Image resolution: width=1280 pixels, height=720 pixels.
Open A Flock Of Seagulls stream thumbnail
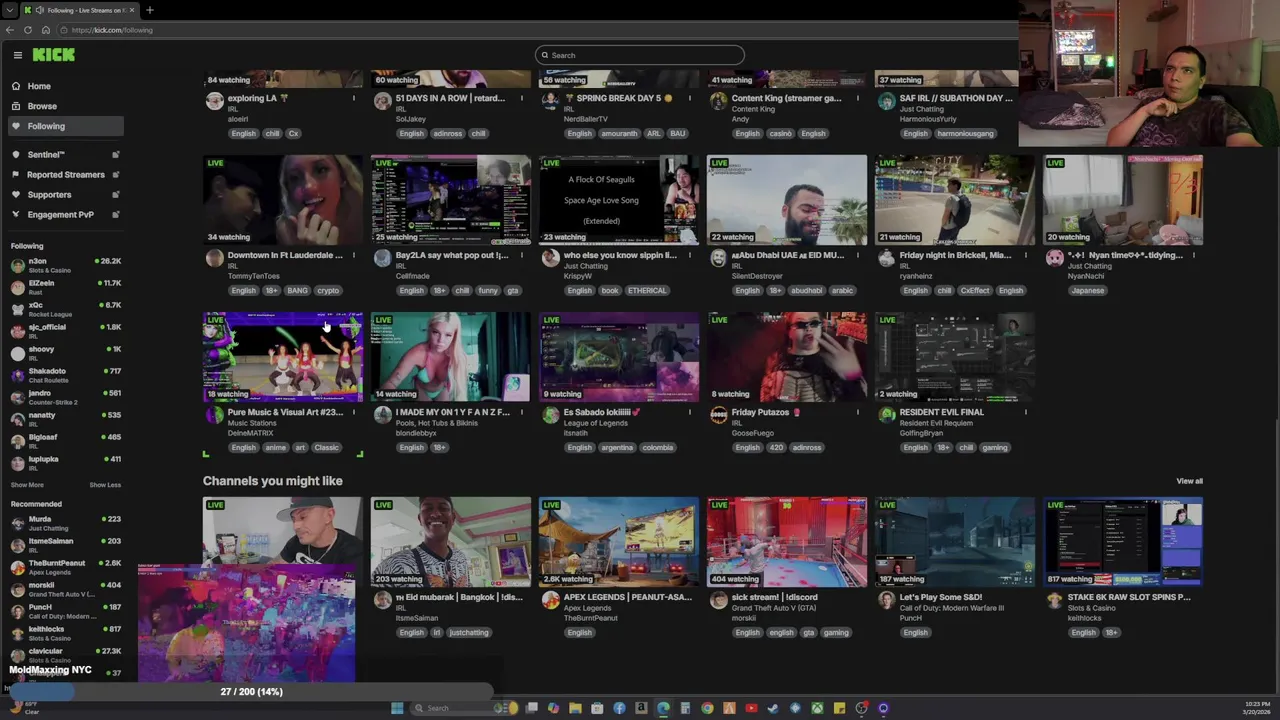tap(619, 200)
